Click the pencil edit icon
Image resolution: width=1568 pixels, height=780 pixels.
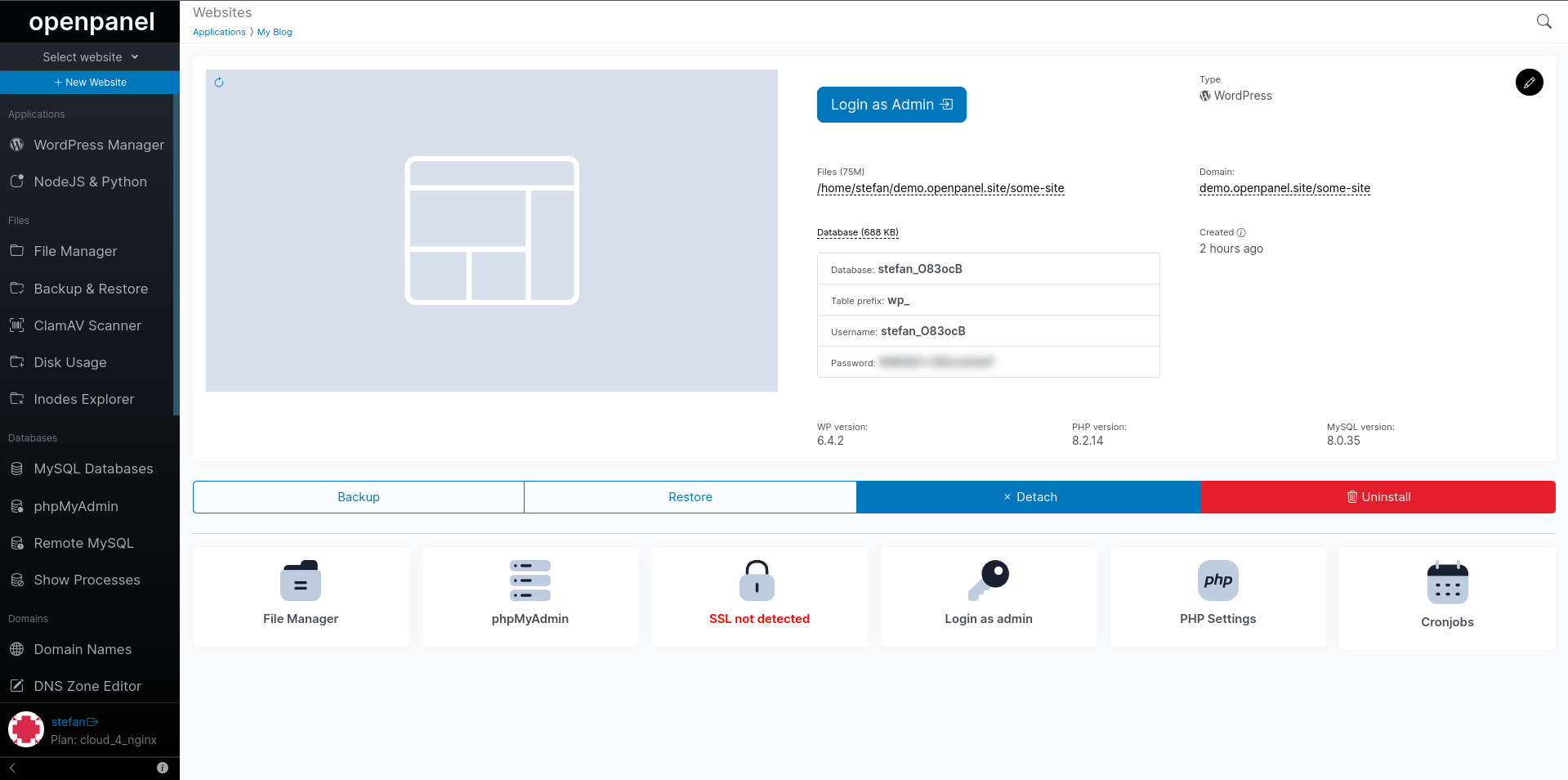click(x=1529, y=82)
